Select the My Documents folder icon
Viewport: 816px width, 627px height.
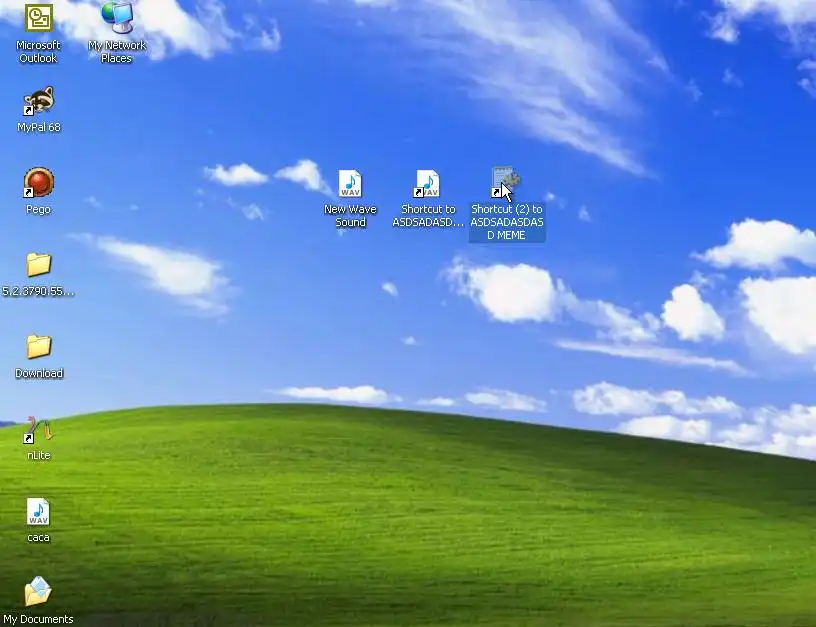click(38, 592)
